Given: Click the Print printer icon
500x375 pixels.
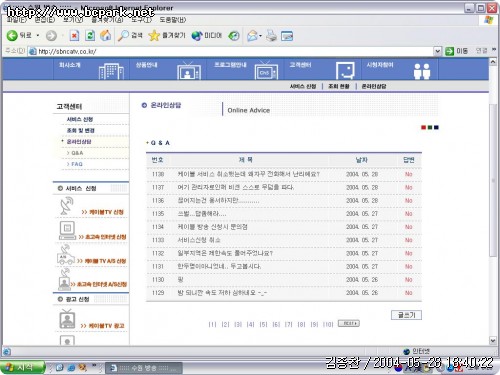Looking at the screenshot, I should pos(271,36).
